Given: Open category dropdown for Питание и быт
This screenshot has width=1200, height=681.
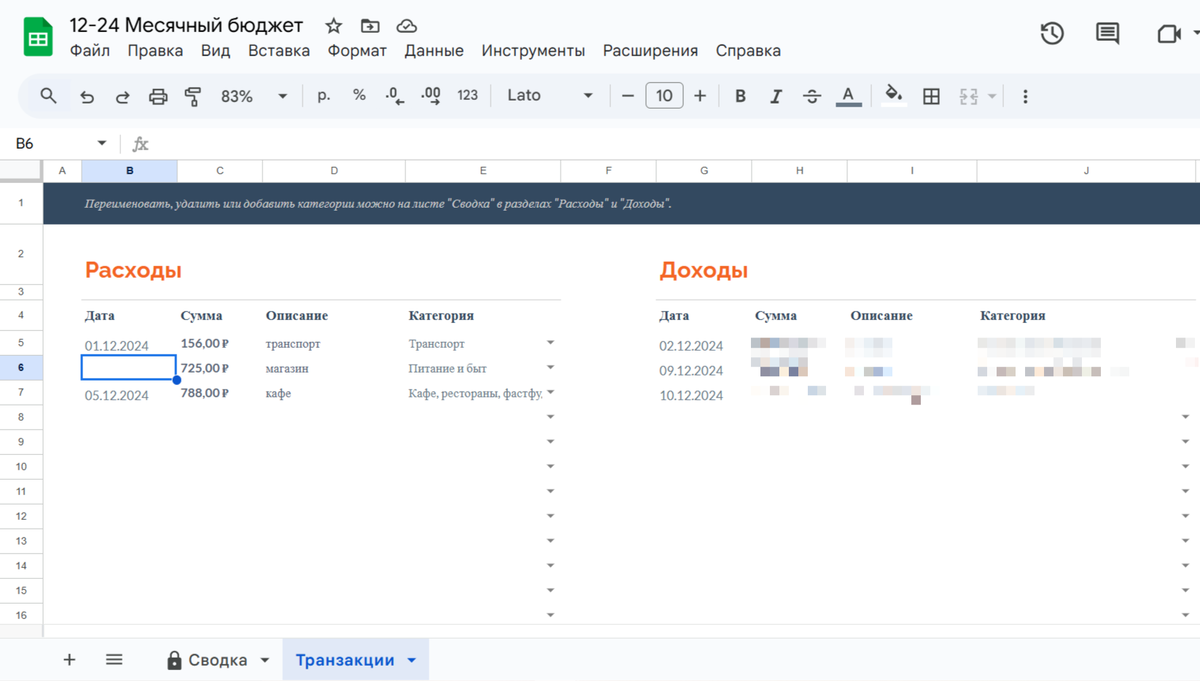Looking at the screenshot, I should [550, 368].
